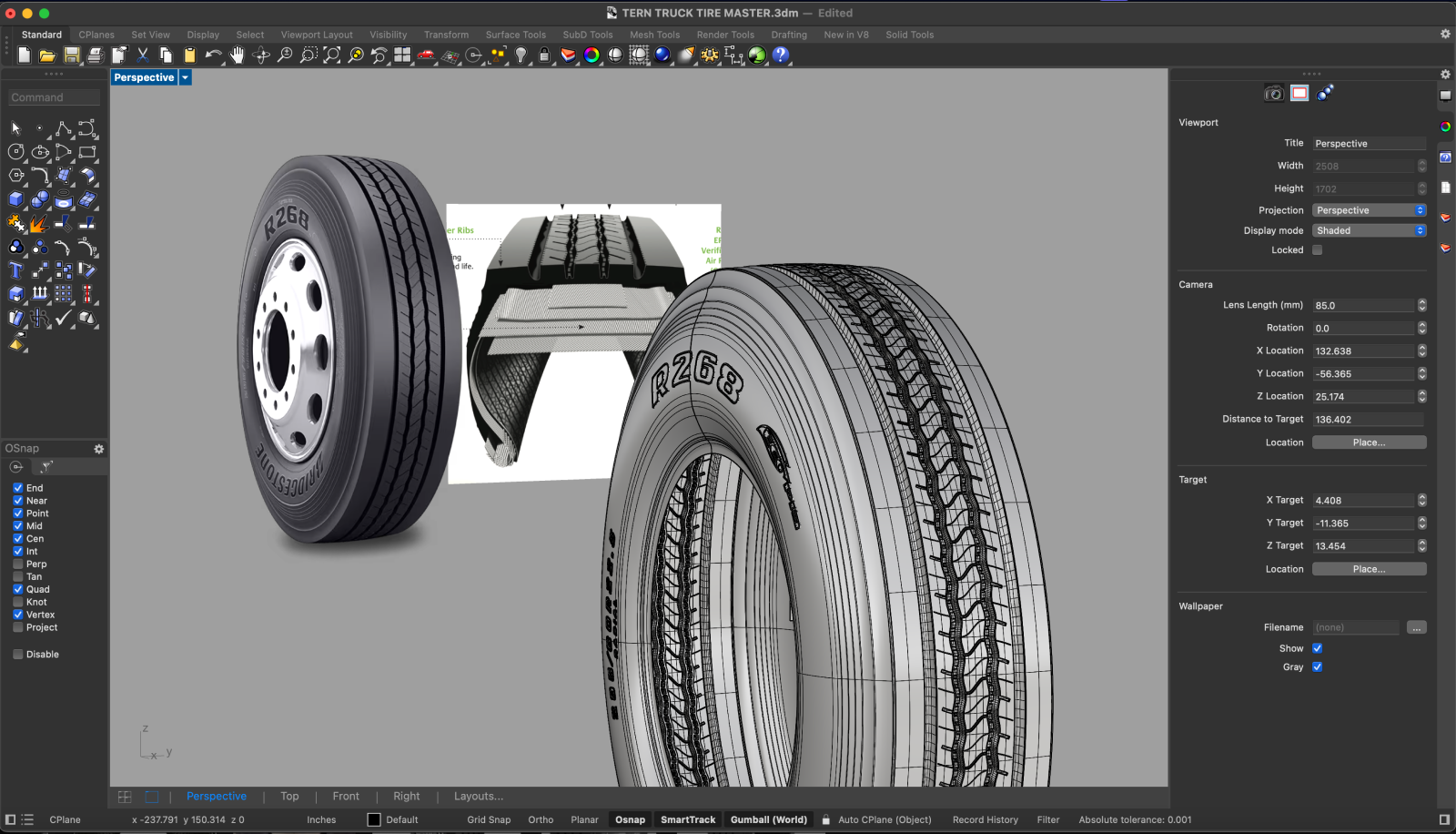Click the Polyline drawing tool
1456x834 pixels.
[x=64, y=128]
